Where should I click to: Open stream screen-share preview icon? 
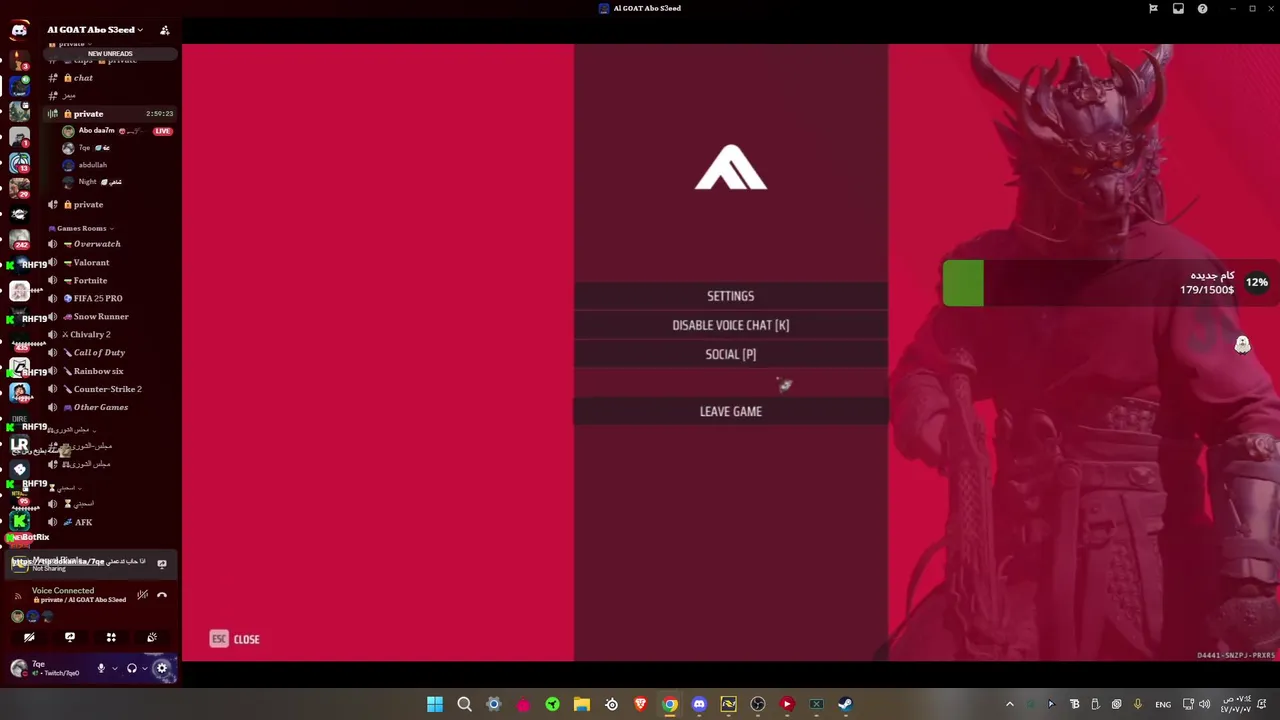pyautogui.click(x=162, y=564)
